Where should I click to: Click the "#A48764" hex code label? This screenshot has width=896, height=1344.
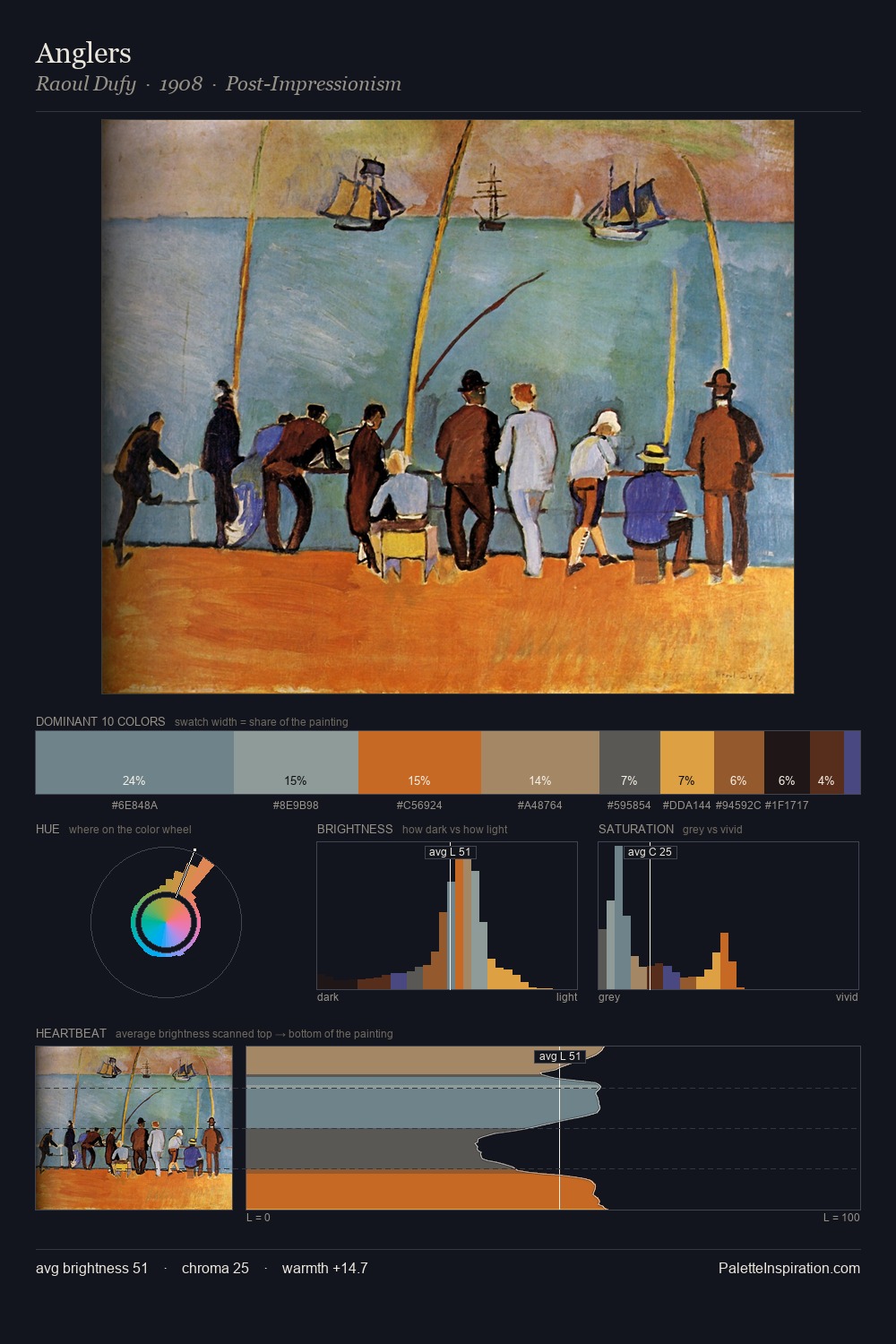[x=539, y=806]
